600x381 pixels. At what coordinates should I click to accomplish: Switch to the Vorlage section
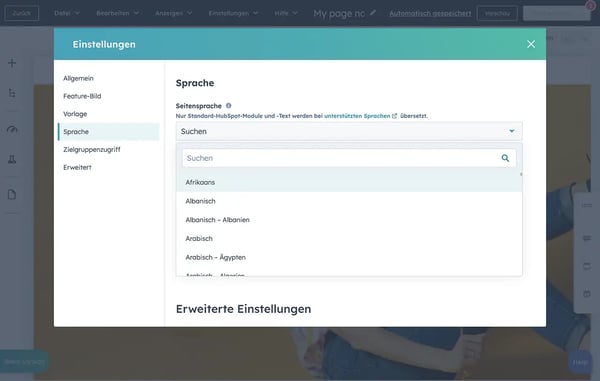[x=75, y=114]
